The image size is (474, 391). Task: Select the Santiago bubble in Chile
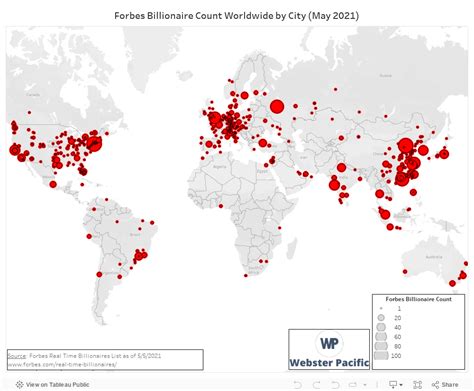(x=99, y=274)
